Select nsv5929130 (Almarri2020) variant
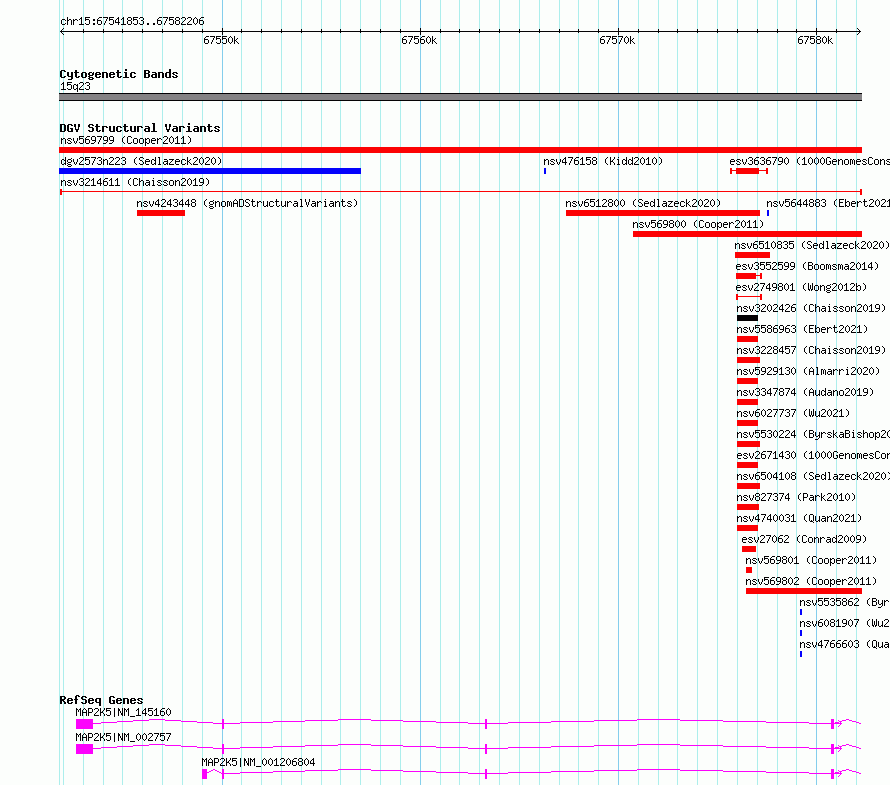The width and height of the screenshot is (890, 785). point(808,371)
